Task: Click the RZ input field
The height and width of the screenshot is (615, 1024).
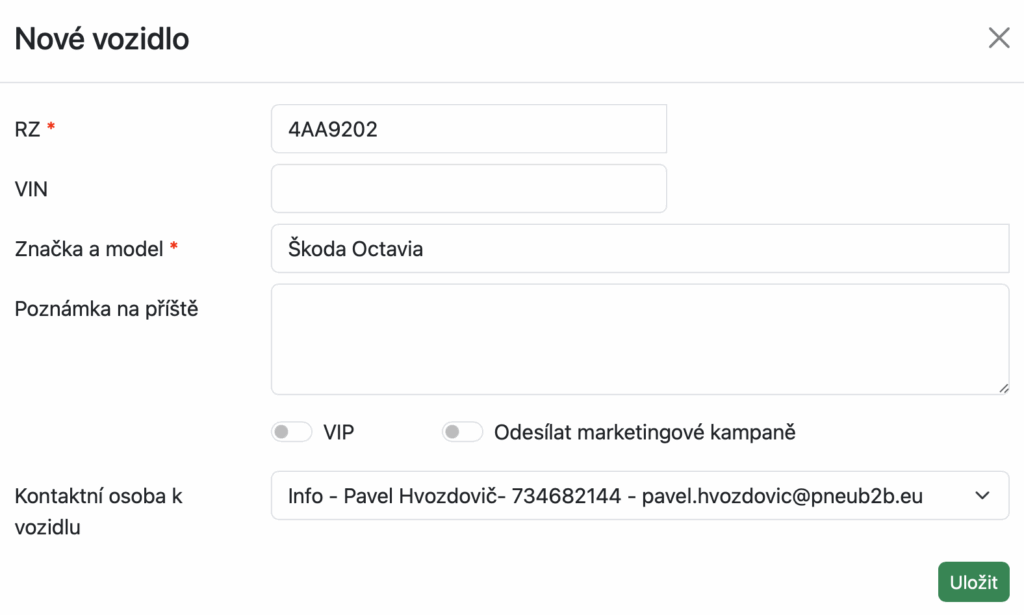Action: (468, 129)
